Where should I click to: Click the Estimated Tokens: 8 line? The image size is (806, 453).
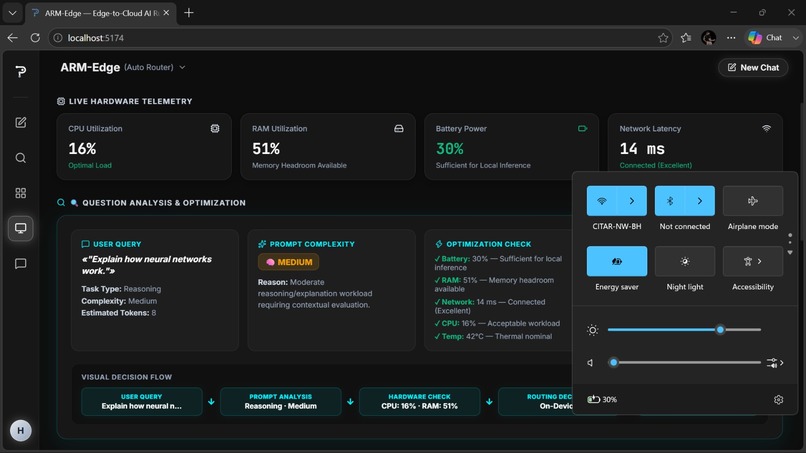tap(119, 313)
